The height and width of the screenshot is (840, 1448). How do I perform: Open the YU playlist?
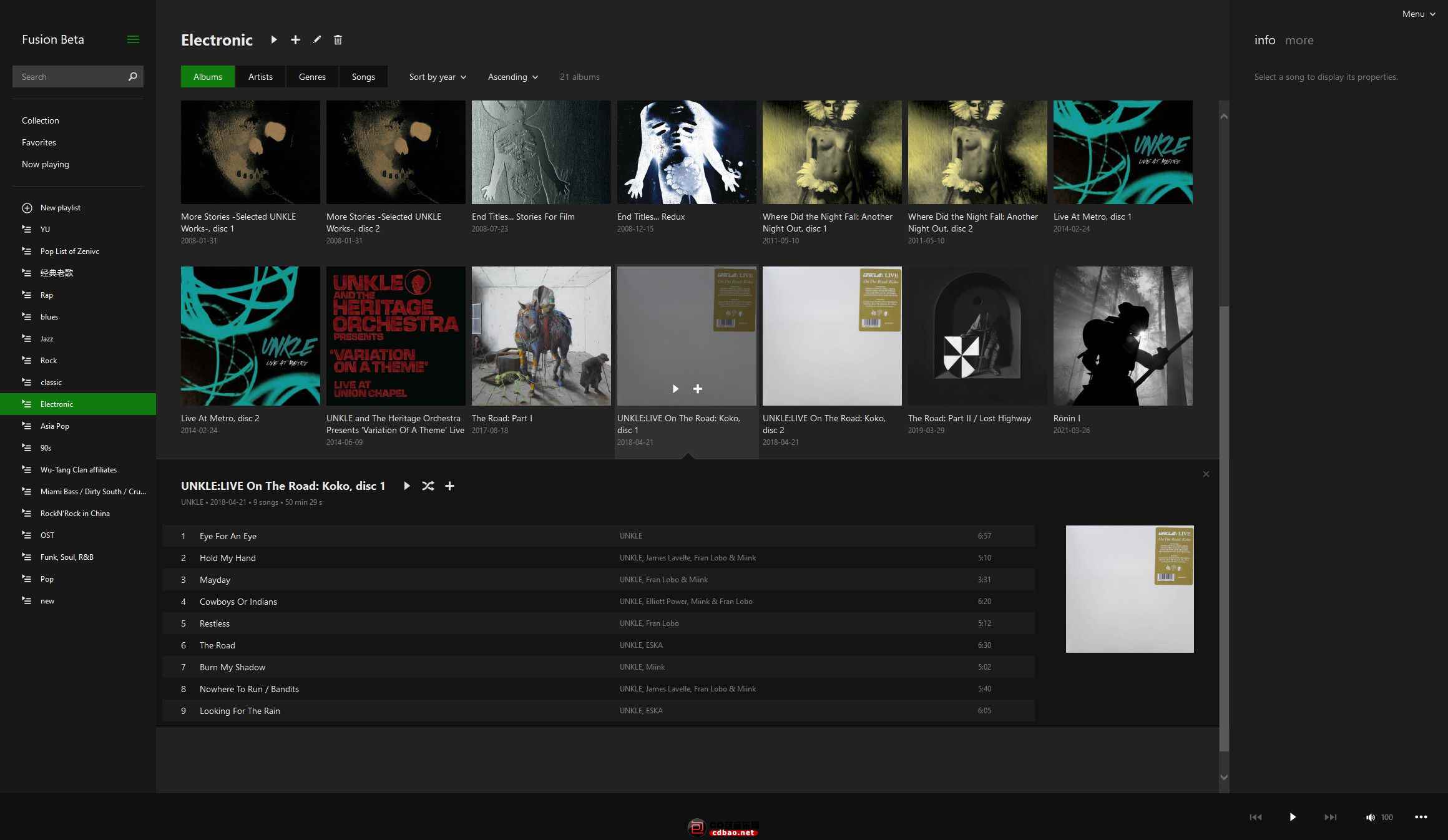(x=78, y=230)
